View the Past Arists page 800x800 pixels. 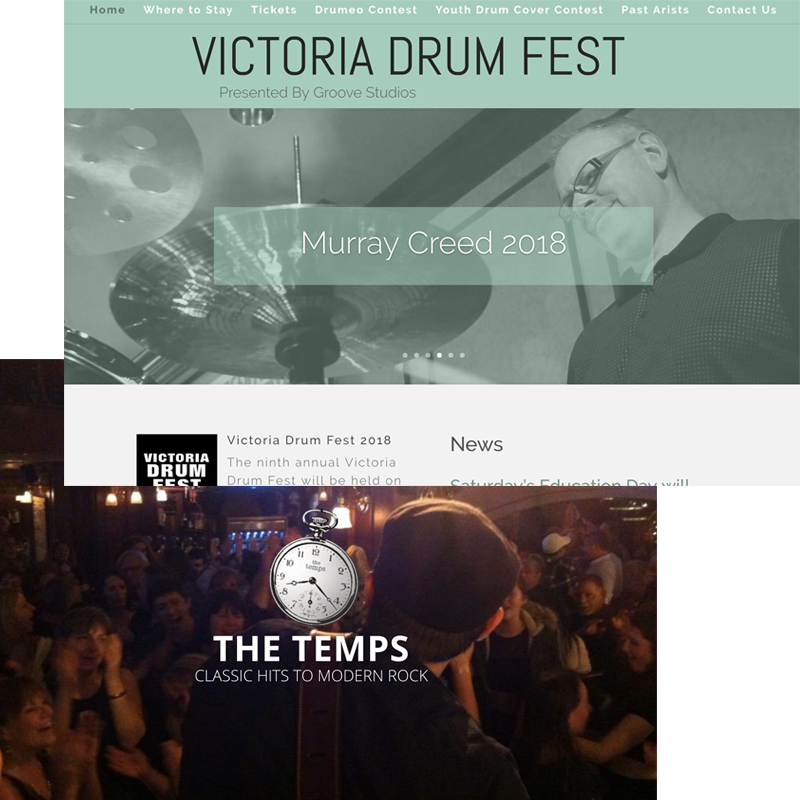(x=655, y=10)
